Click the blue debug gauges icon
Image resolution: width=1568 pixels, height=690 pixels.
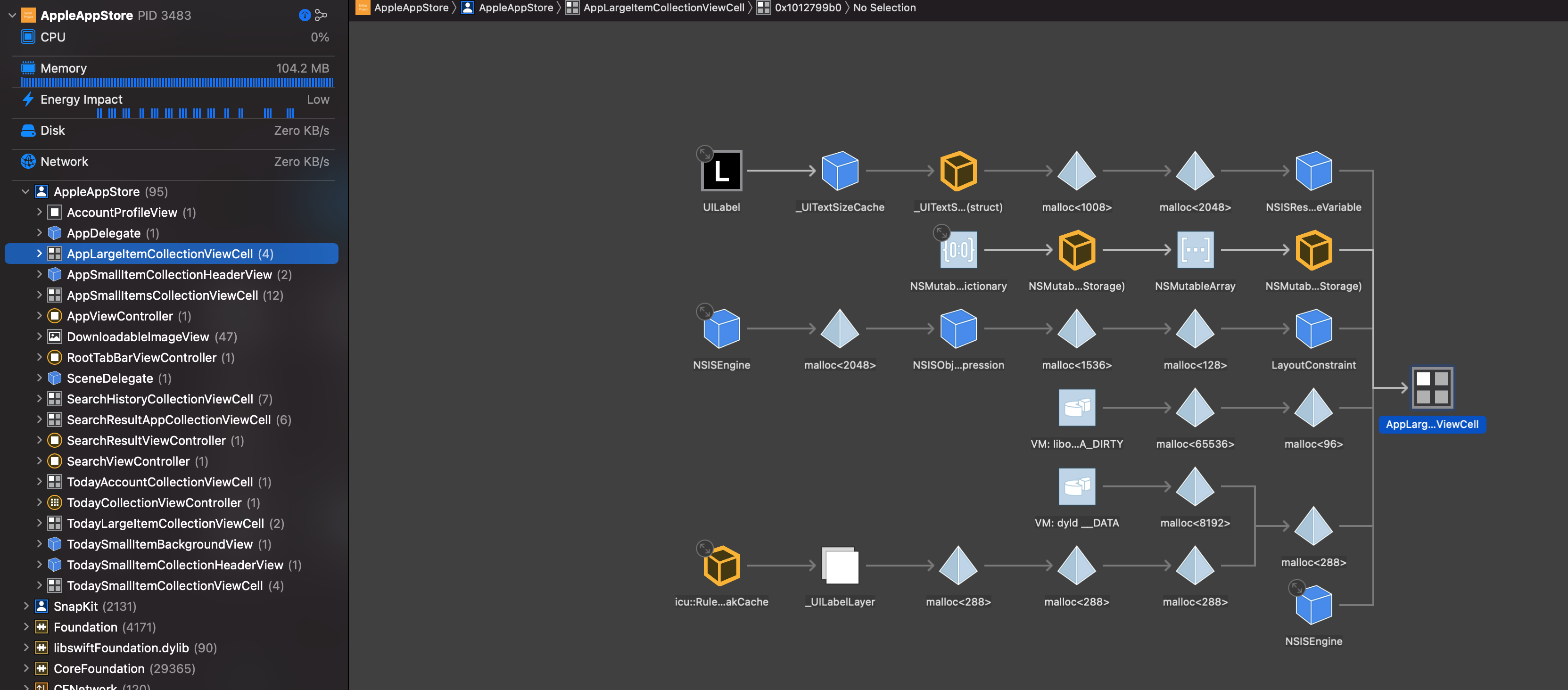click(305, 15)
